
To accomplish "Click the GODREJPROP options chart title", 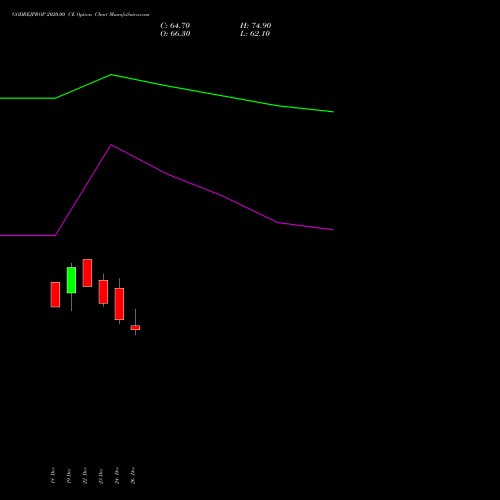I will (81, 14).
